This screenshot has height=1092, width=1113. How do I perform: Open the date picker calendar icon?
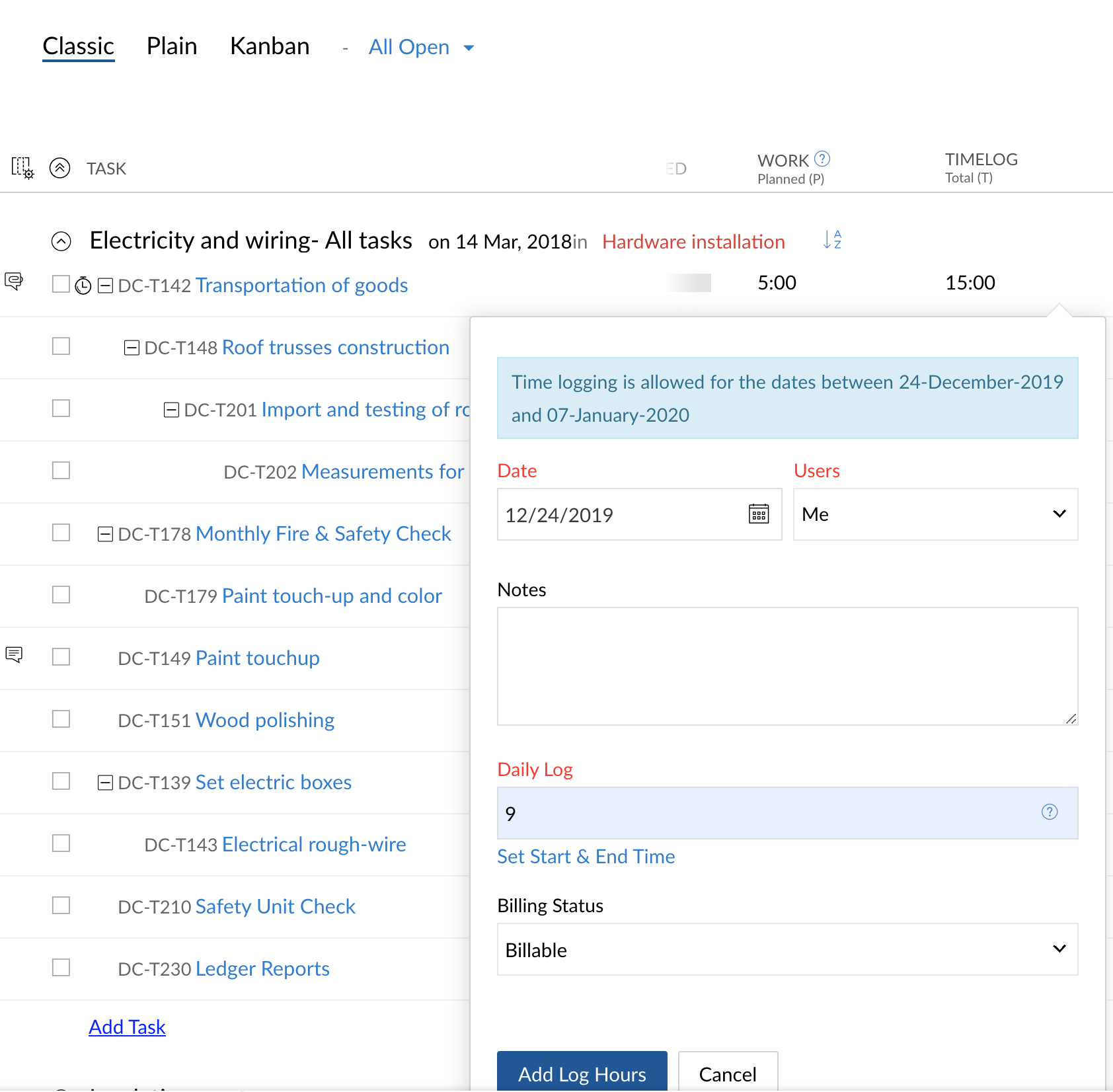pyautogui.click(x=759, y=514)
